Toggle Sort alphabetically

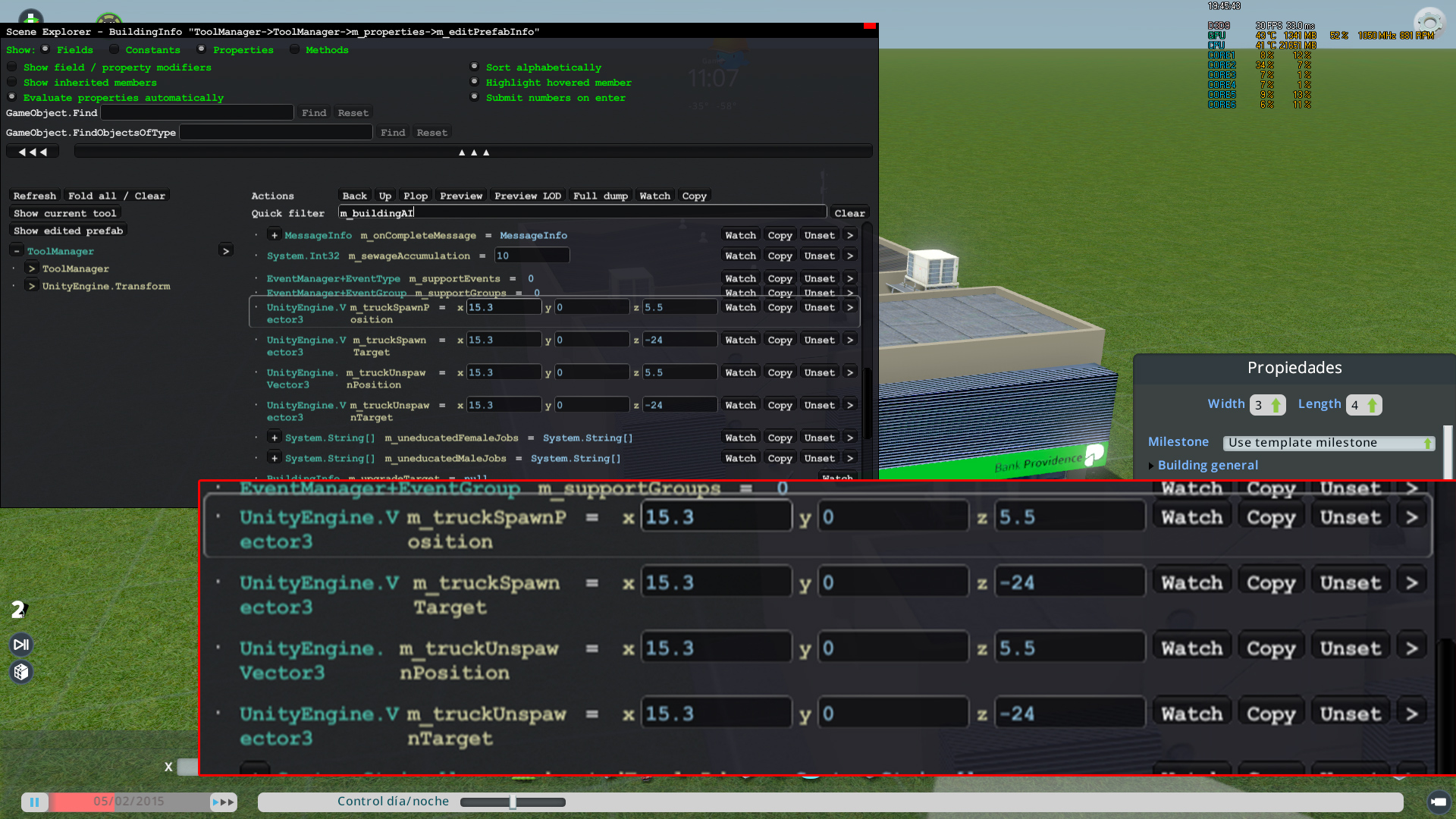[x=475, y=67]
